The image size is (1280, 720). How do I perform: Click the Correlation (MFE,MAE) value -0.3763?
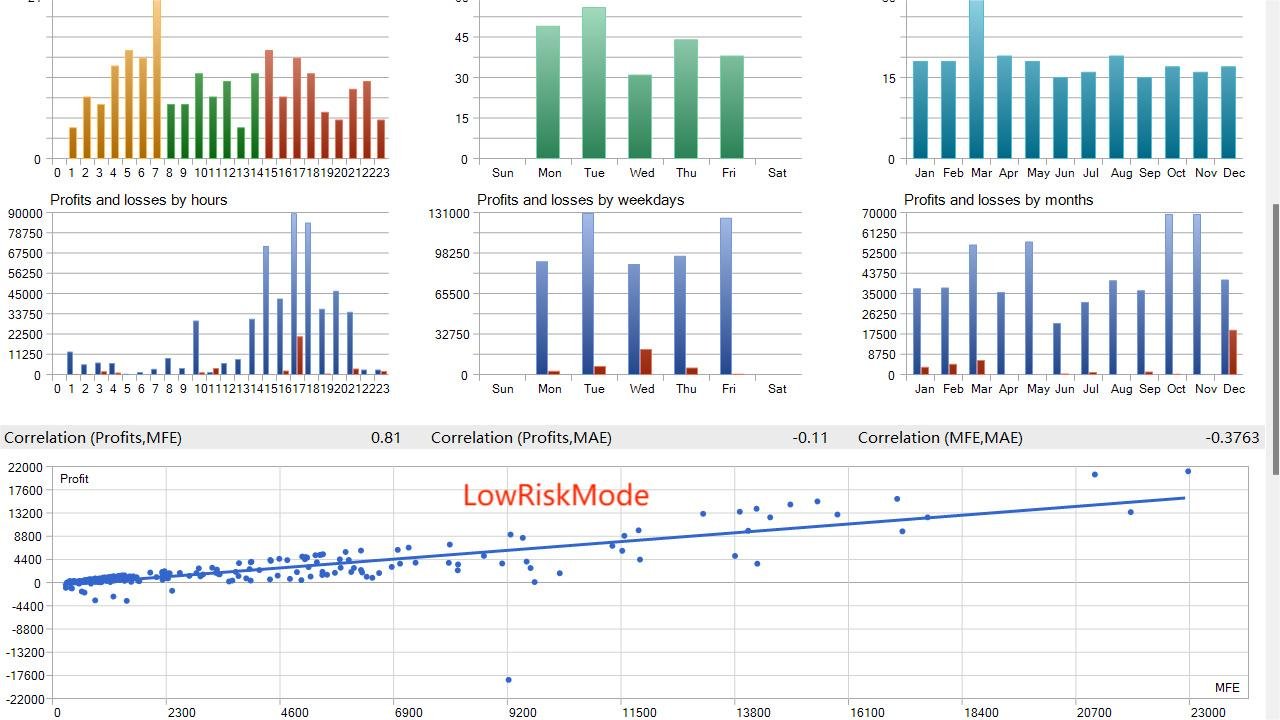(x=1232, y=437)
